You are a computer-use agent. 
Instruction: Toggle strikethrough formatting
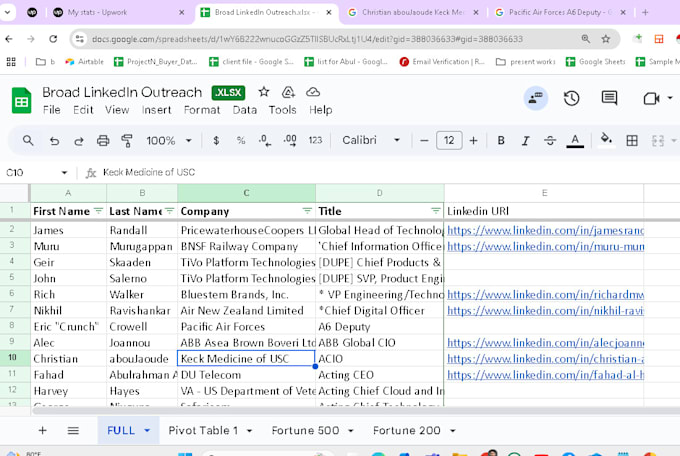click(x=549, y=141)
